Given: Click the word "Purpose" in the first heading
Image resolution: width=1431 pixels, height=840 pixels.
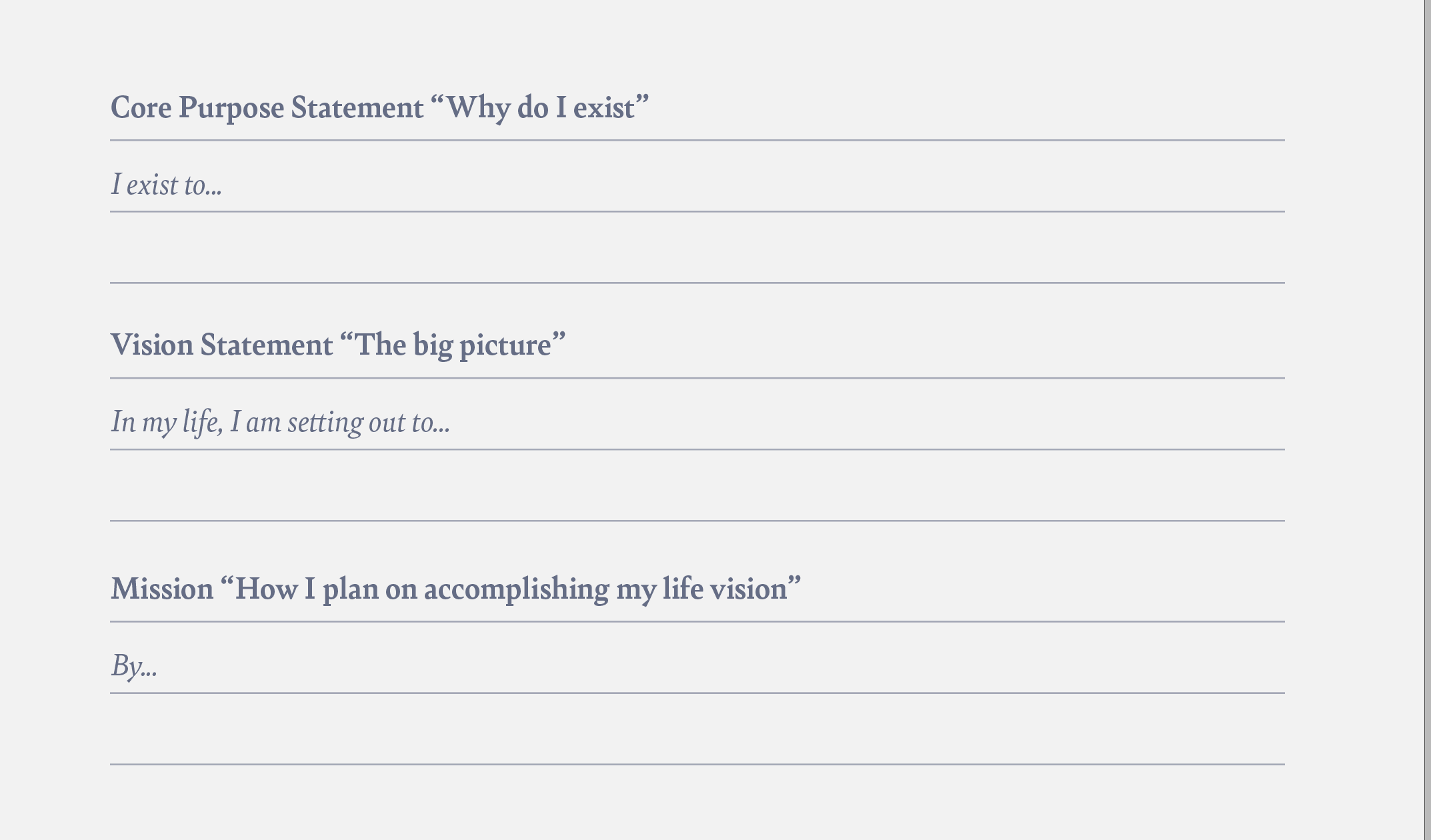Looking at the screenshot, I should pyautogui.click(x=231, y=109).
